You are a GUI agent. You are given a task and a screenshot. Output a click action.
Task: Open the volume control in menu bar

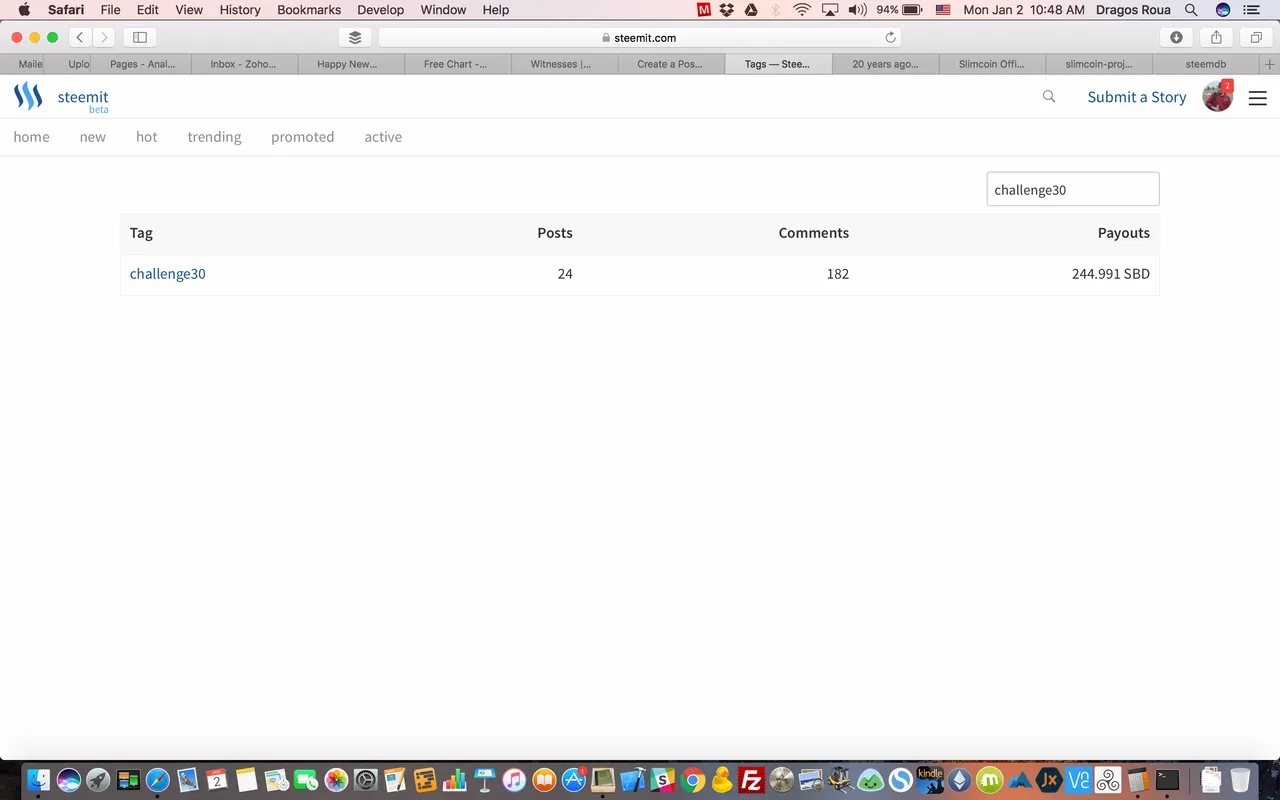coord(857,10)
